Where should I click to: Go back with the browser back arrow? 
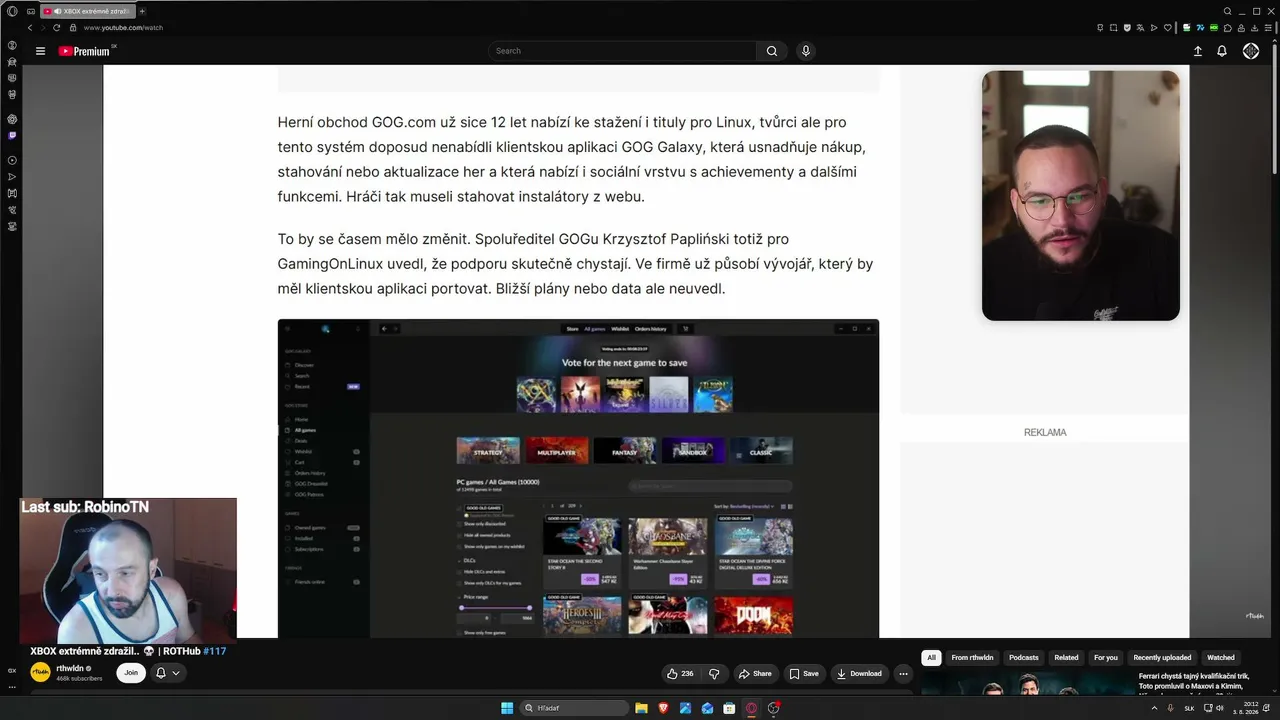click(x=30, y=28)
